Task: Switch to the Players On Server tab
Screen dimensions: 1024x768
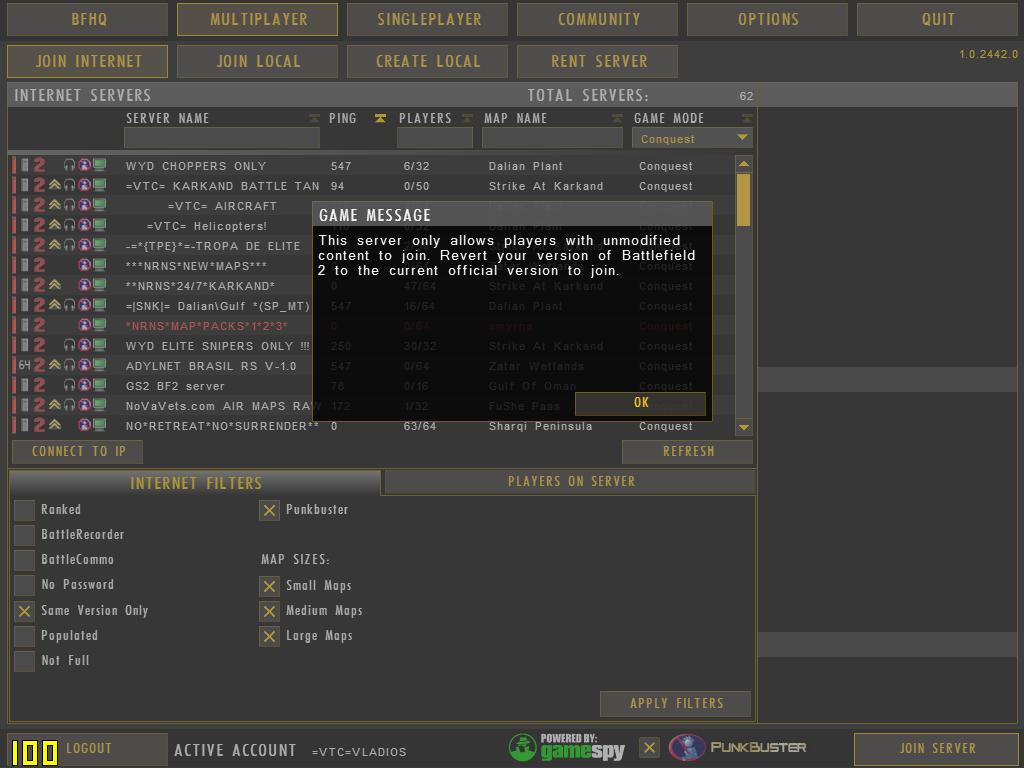Action: point(570,482)
